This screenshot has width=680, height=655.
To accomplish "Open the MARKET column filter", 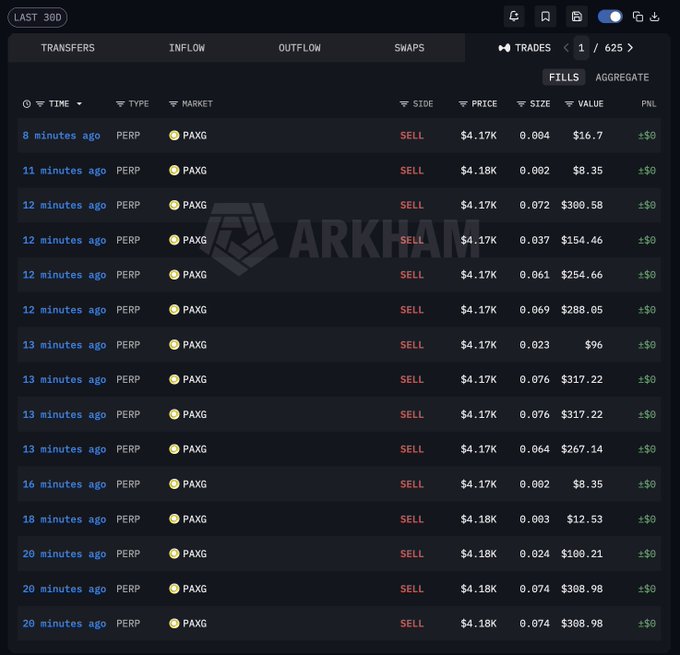I will point(173,104).
